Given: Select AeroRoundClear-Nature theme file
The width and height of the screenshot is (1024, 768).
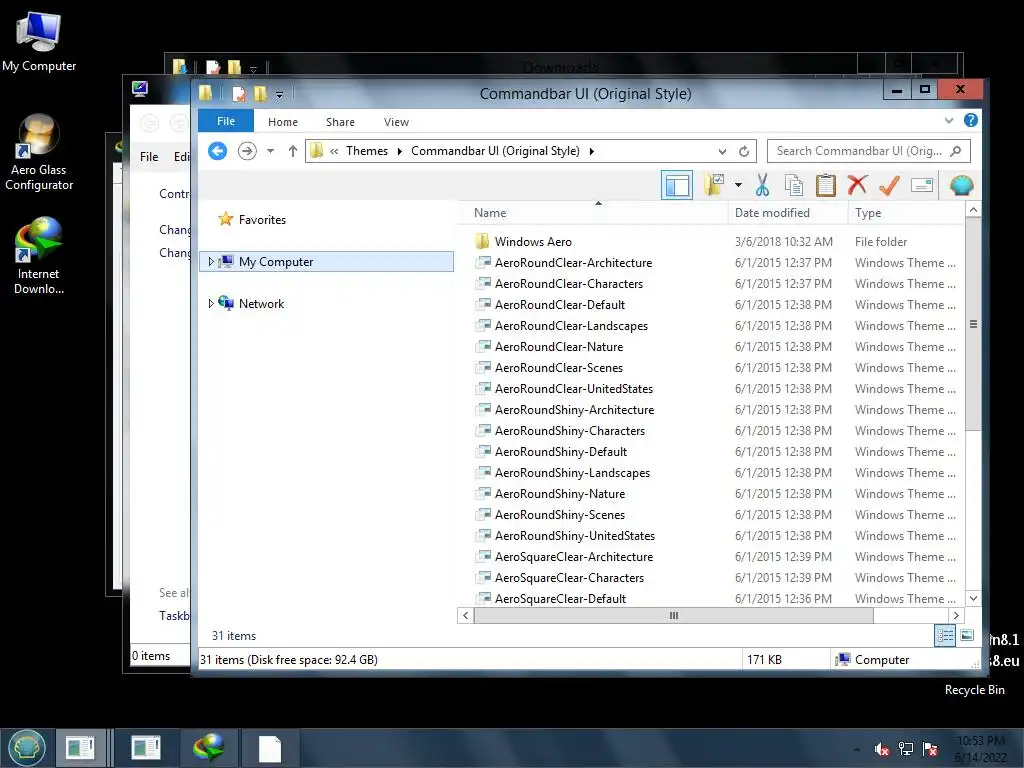Looking at the screenshot, I should pyautogui.click(x=559, y=347).
